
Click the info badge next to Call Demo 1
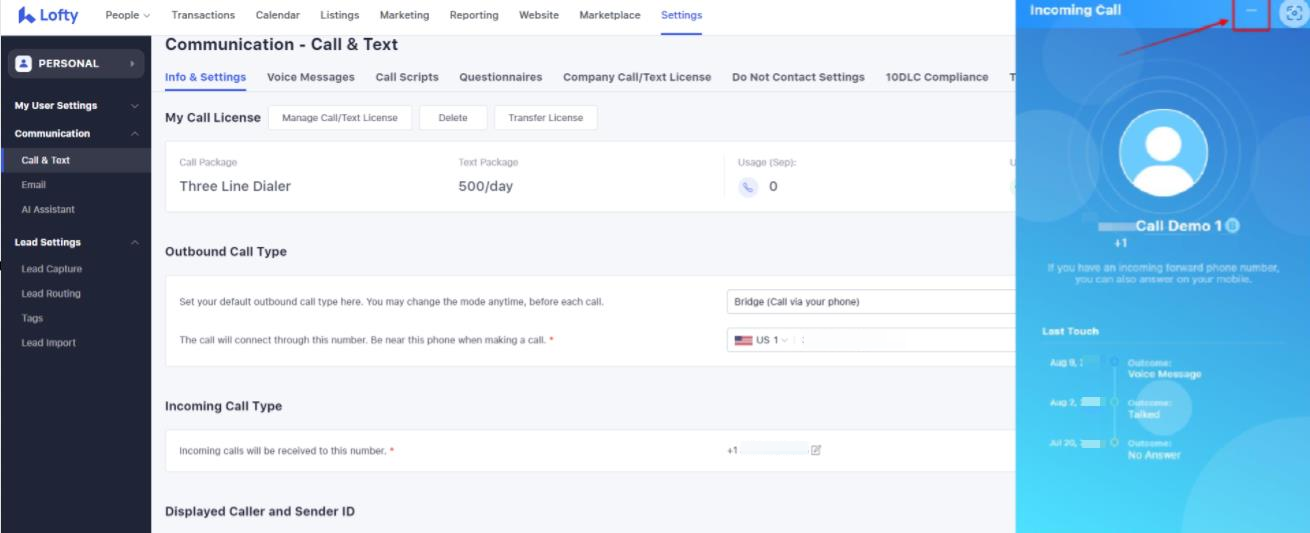1233,226
